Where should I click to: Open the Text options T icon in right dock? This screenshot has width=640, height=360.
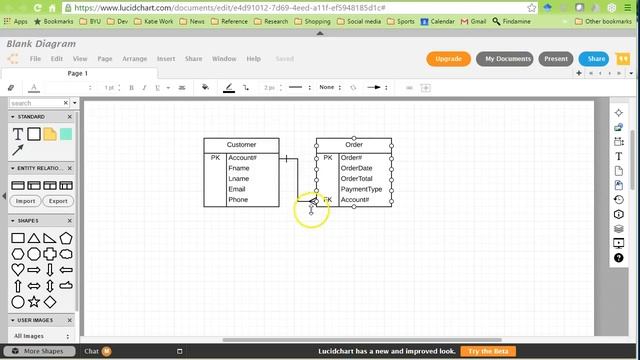click(x=619, y=156)
